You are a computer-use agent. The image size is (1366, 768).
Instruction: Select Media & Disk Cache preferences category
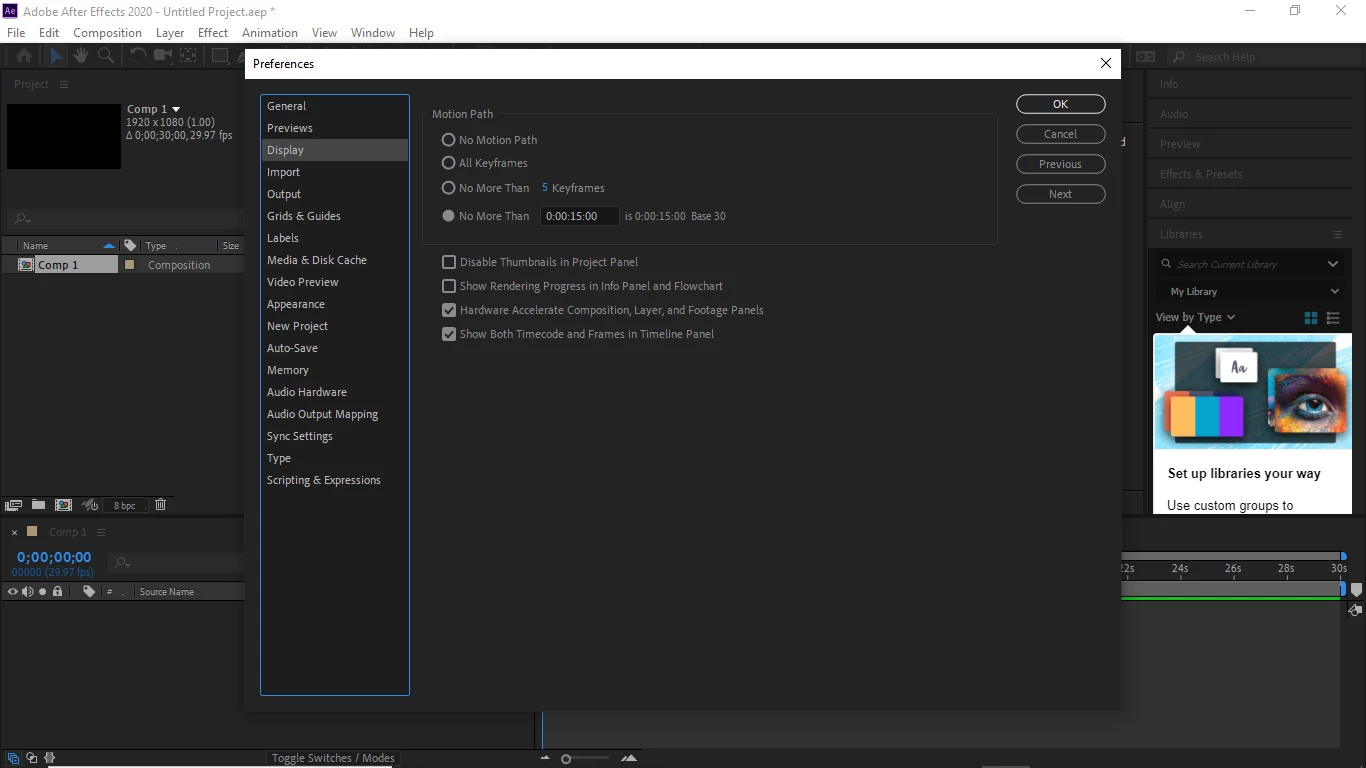point(334,260)
